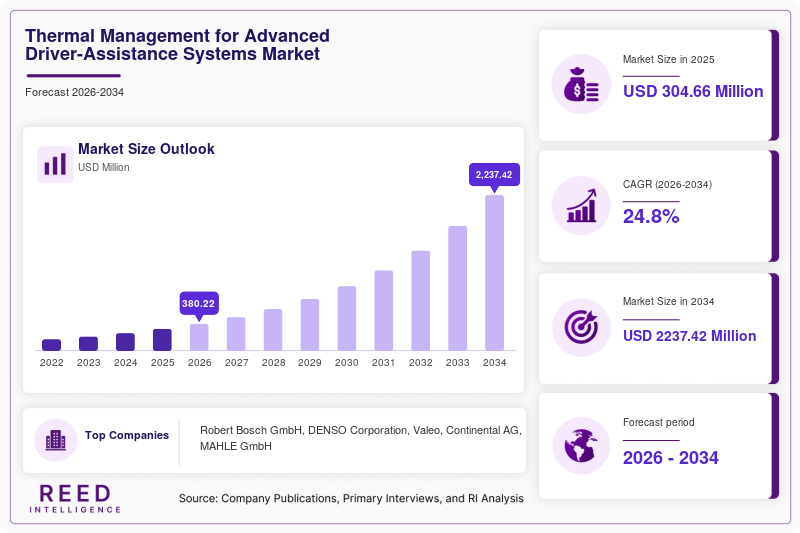Select the 2022 bar in the chart
Image resolution: width=800 pixels, height=533 pixels.
click(52, 345)
